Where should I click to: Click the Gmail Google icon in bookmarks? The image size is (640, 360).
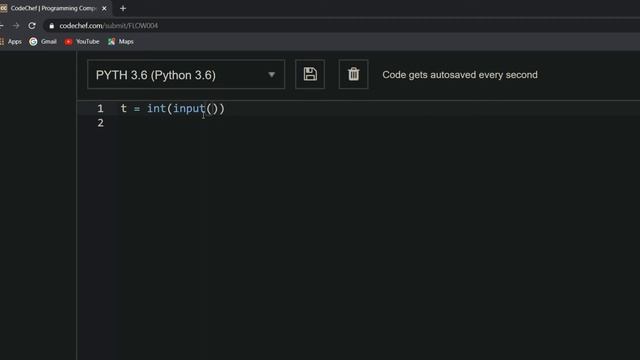coord(33,42)
